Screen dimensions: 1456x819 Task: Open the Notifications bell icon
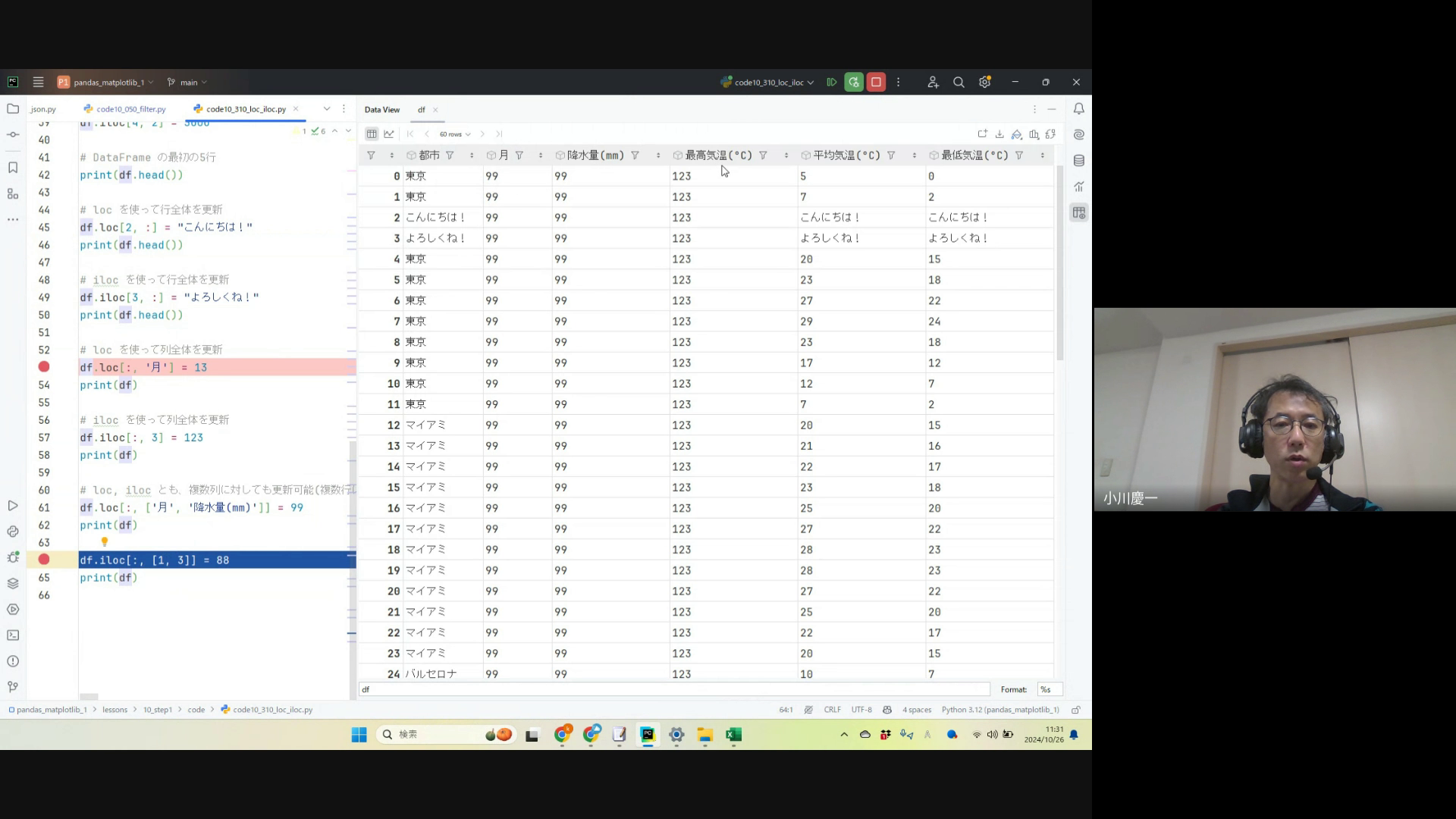pos(1079,109)
